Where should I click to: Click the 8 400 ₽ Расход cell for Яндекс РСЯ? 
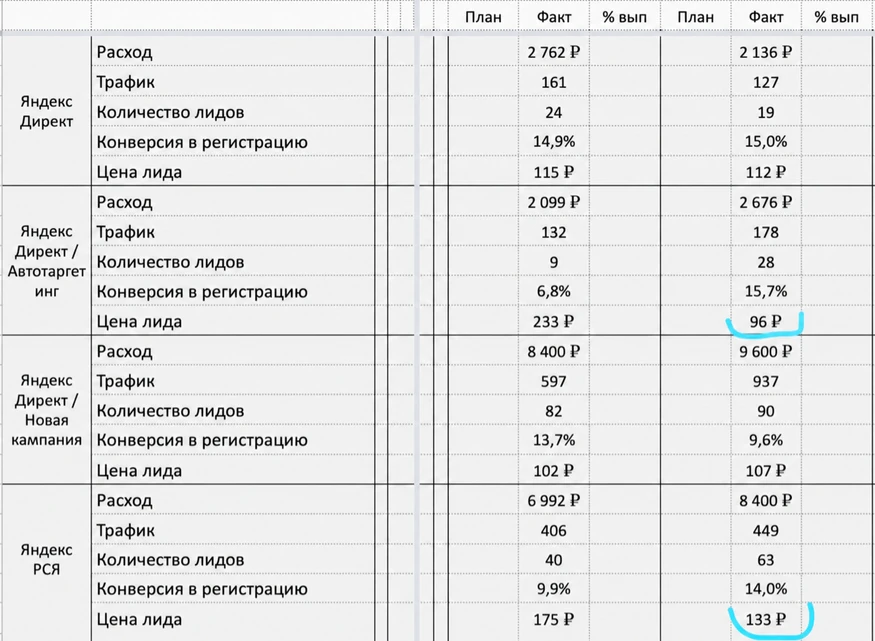(x=766, y=500)
